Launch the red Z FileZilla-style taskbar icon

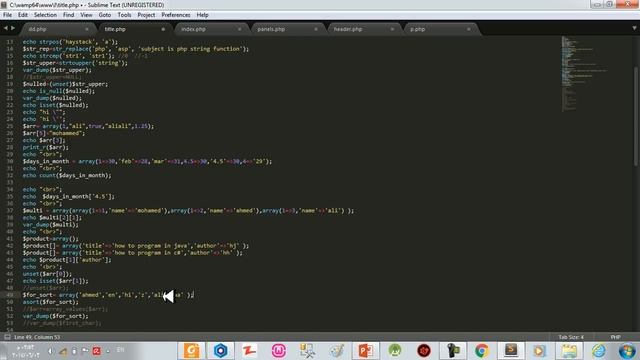(x=249, y=351)
